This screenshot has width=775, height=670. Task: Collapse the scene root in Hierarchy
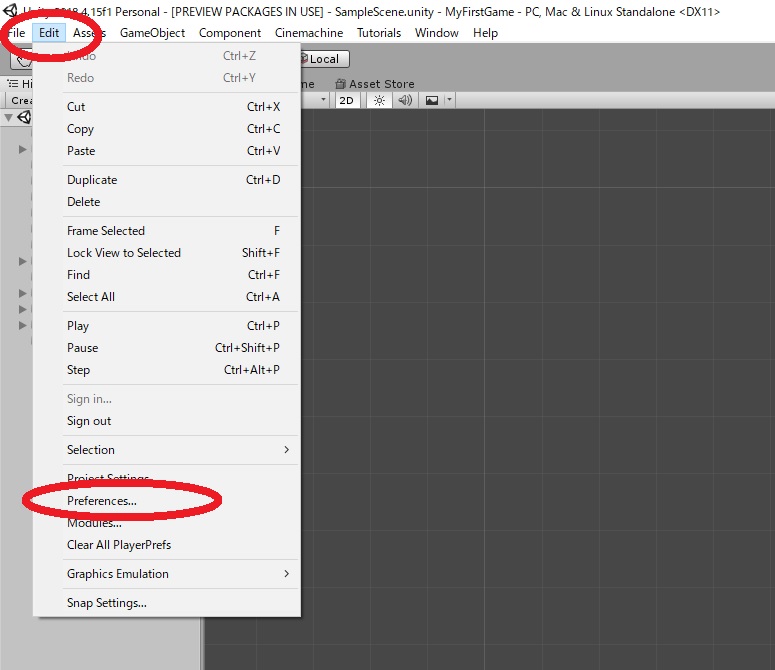8,118
